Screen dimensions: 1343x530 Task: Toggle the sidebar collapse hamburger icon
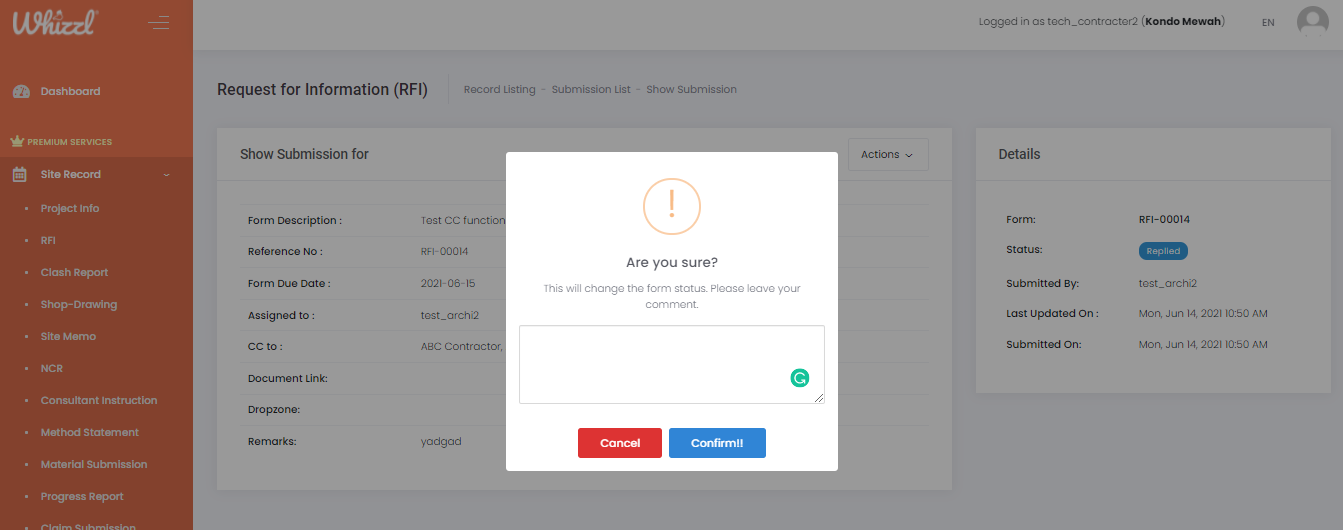(x=158, y=23)
